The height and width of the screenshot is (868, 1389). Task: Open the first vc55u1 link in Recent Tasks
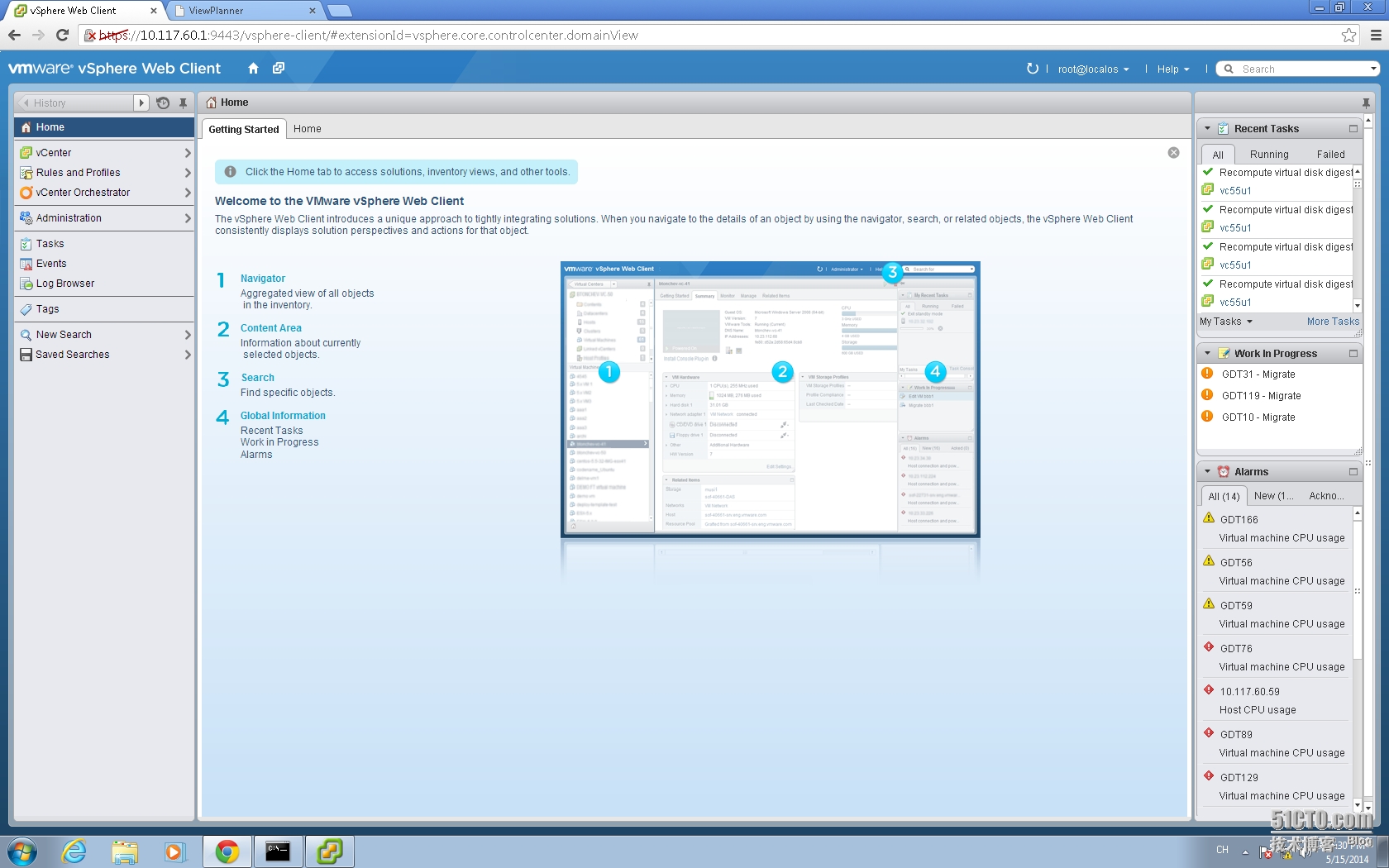[x=1235, y=191]
